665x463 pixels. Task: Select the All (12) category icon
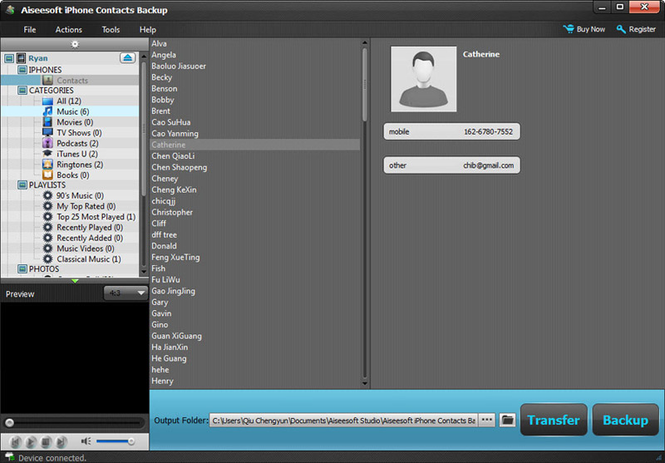coord(48,101)
